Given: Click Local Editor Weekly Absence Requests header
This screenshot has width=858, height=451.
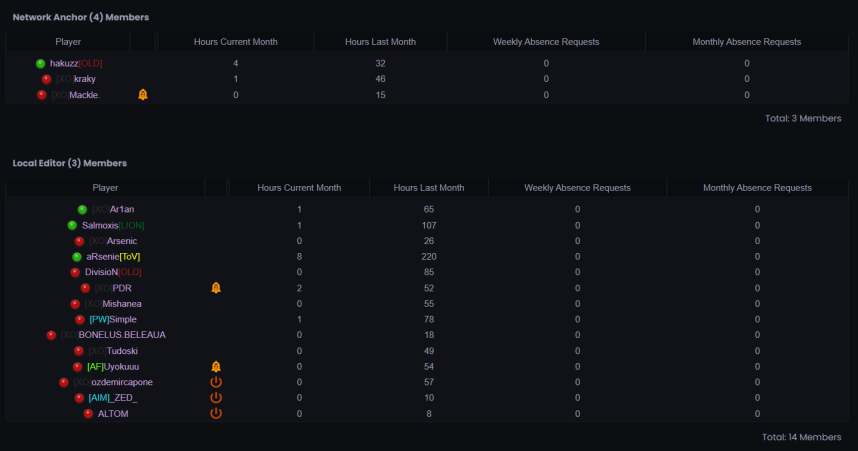Looking at the screenshot, I should point(577,188).
